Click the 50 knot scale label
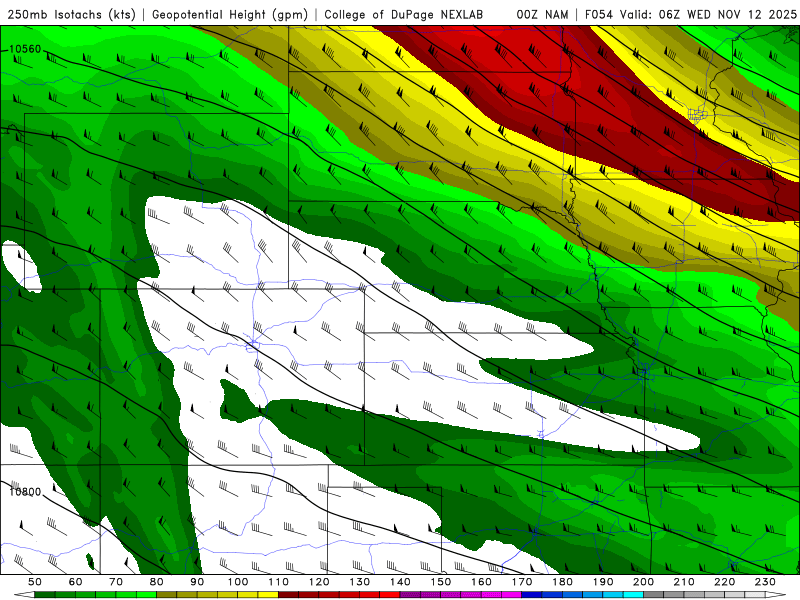Screen dimensions: 800x600 pos(35,582)
